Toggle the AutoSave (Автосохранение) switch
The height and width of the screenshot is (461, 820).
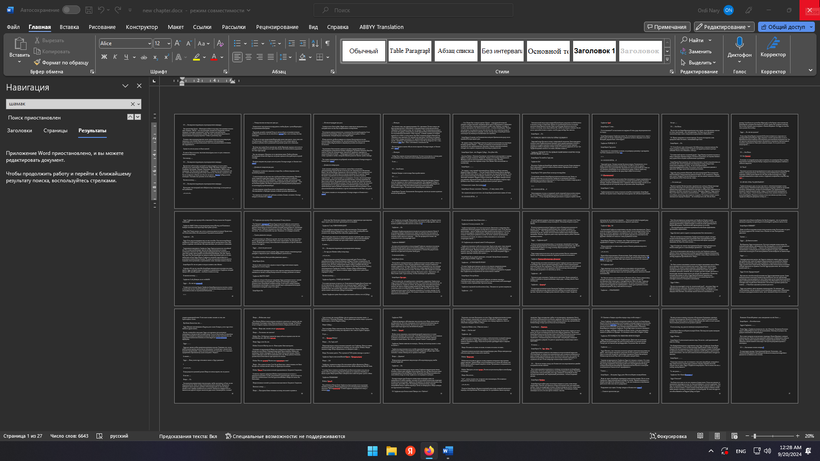tap(71, 10)
